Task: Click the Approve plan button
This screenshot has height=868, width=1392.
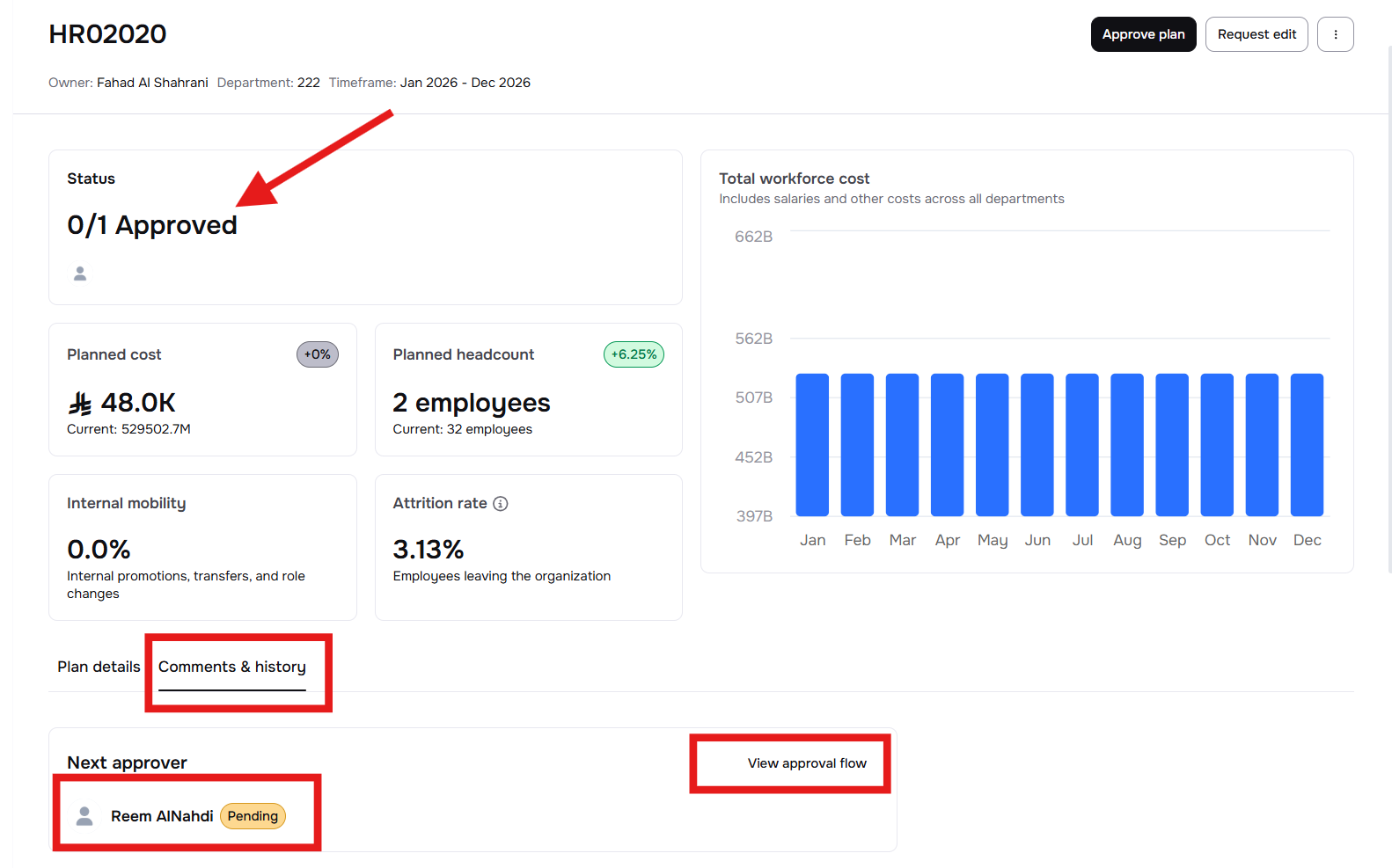Action: [x=1143, y=34]
